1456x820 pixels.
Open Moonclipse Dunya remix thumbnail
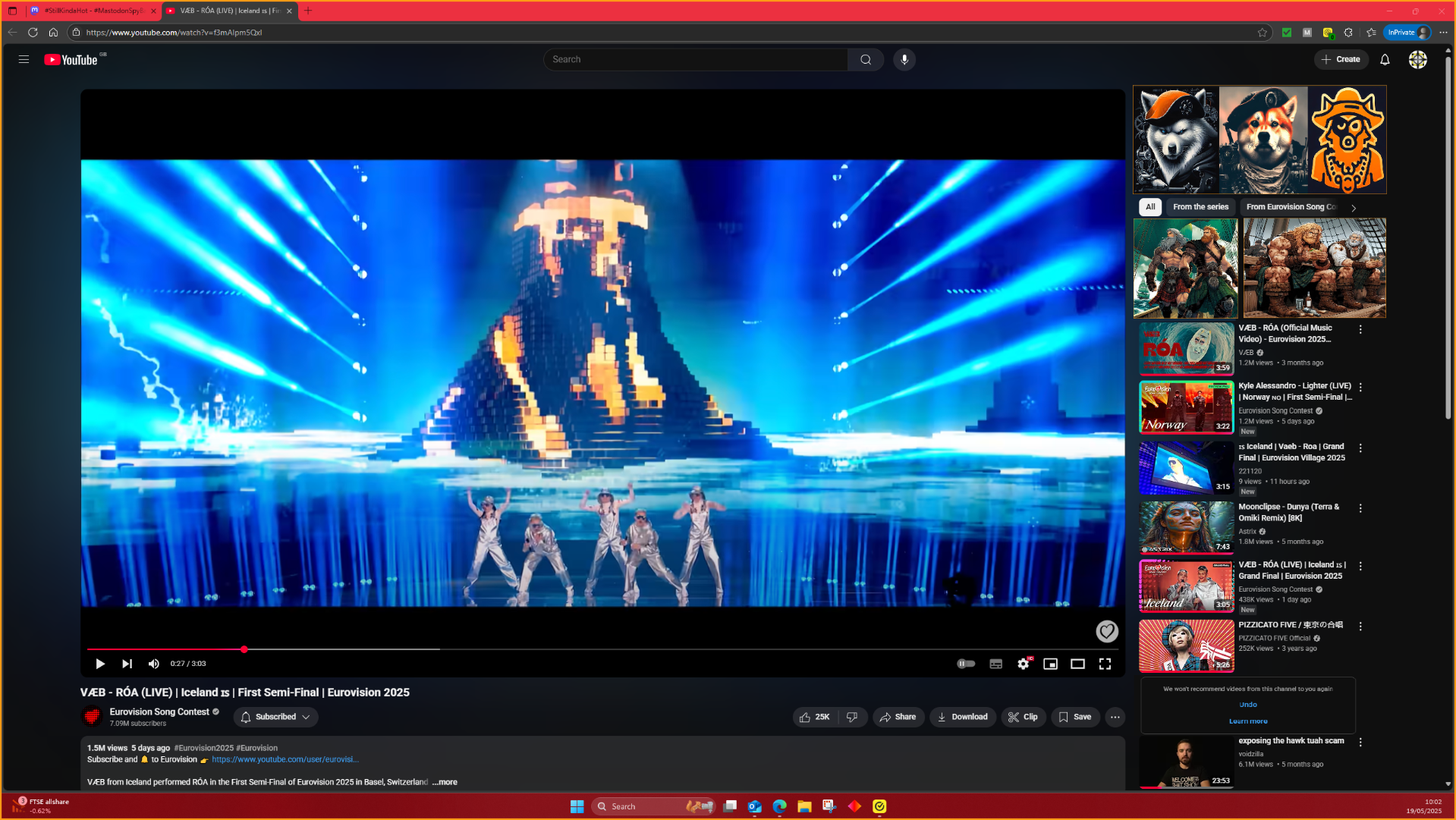1186,527
